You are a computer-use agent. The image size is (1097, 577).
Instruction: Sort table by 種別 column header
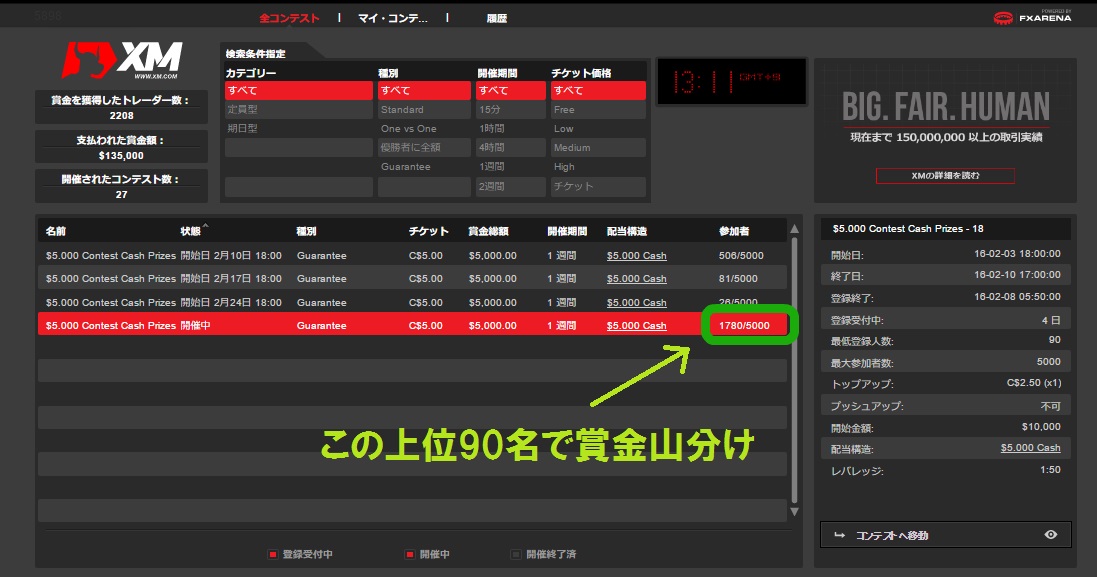(306, 231)
